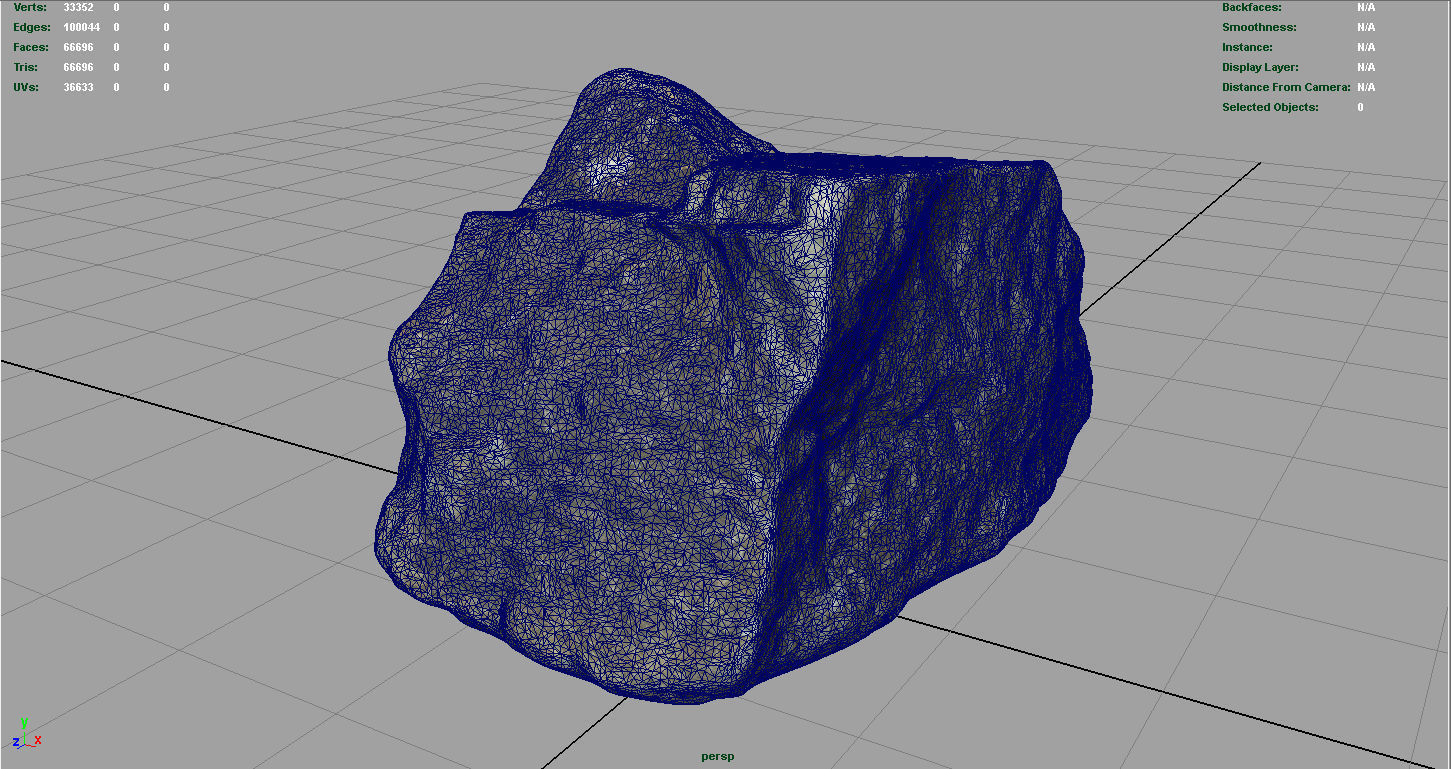
Task: Click the Backfaces label in HUD
Action: coord(1252,7)
